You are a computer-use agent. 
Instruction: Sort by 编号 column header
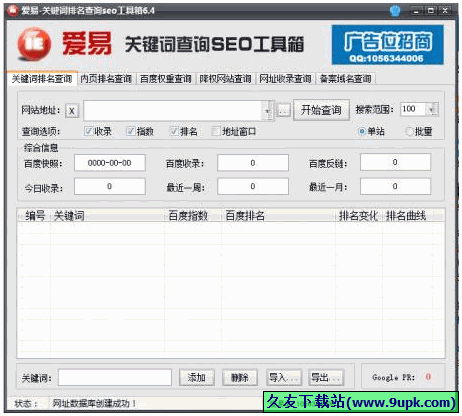34,216
